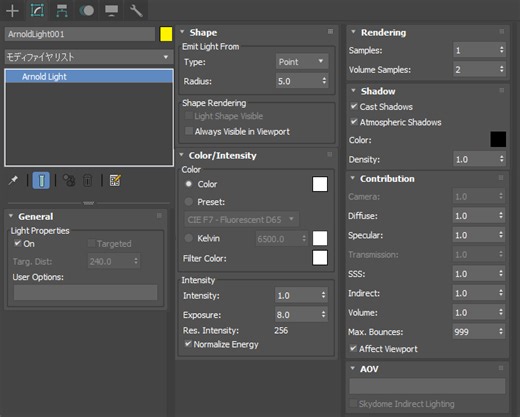Image resolution: width=520 pixels, height=417 pixels.
Task: Open the Display panel tab
Action: pos(111,11)
